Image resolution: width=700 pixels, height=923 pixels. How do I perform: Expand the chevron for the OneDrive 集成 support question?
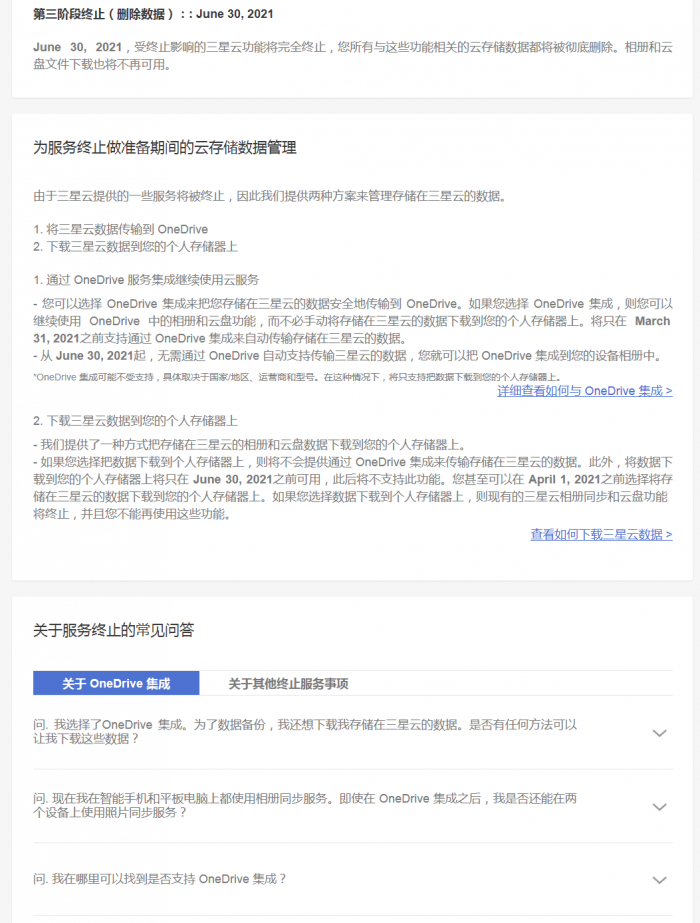click(x=659, y=880)
